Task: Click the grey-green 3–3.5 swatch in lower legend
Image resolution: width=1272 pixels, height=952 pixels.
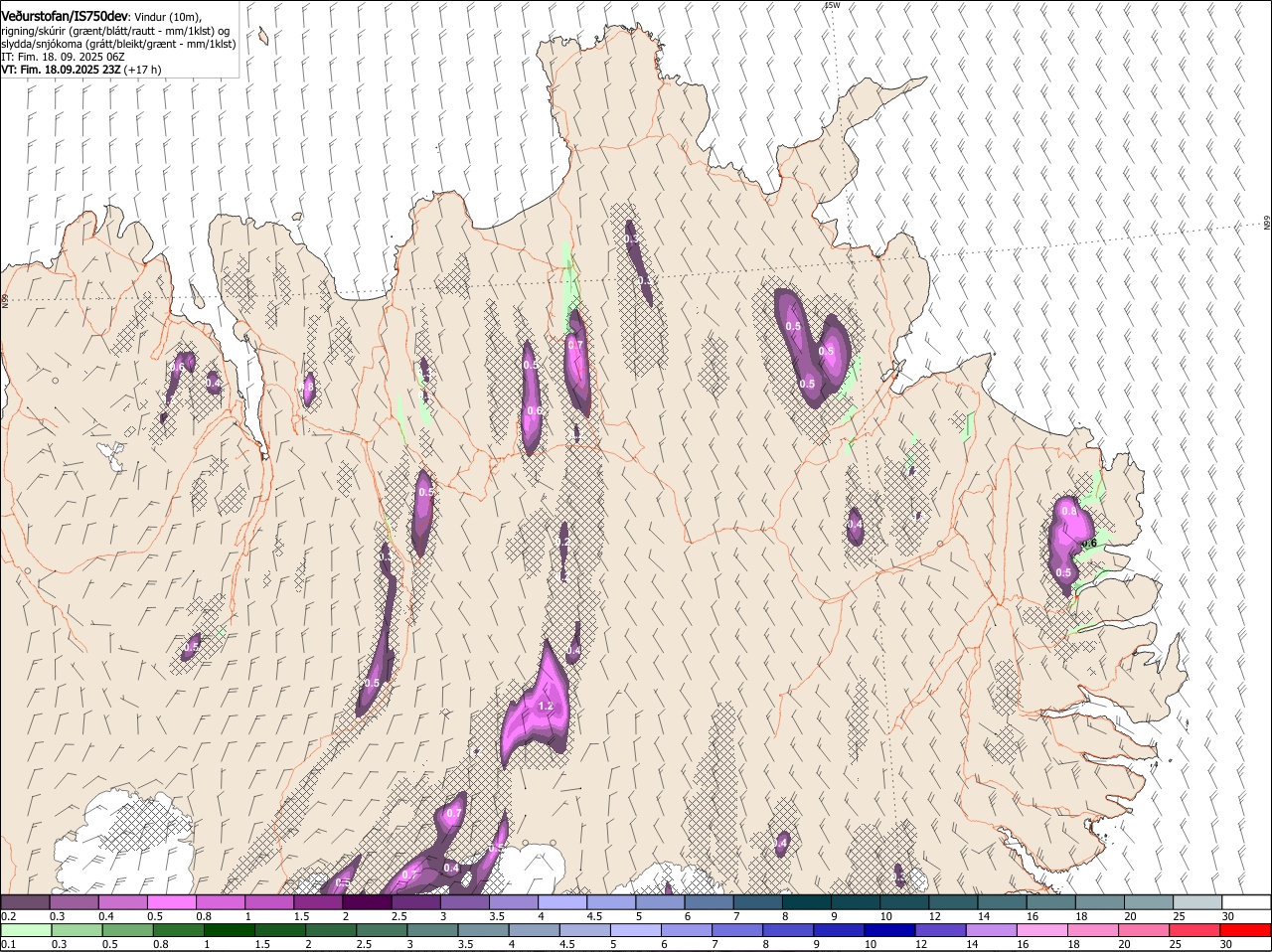Action: [x=432, y=930]
